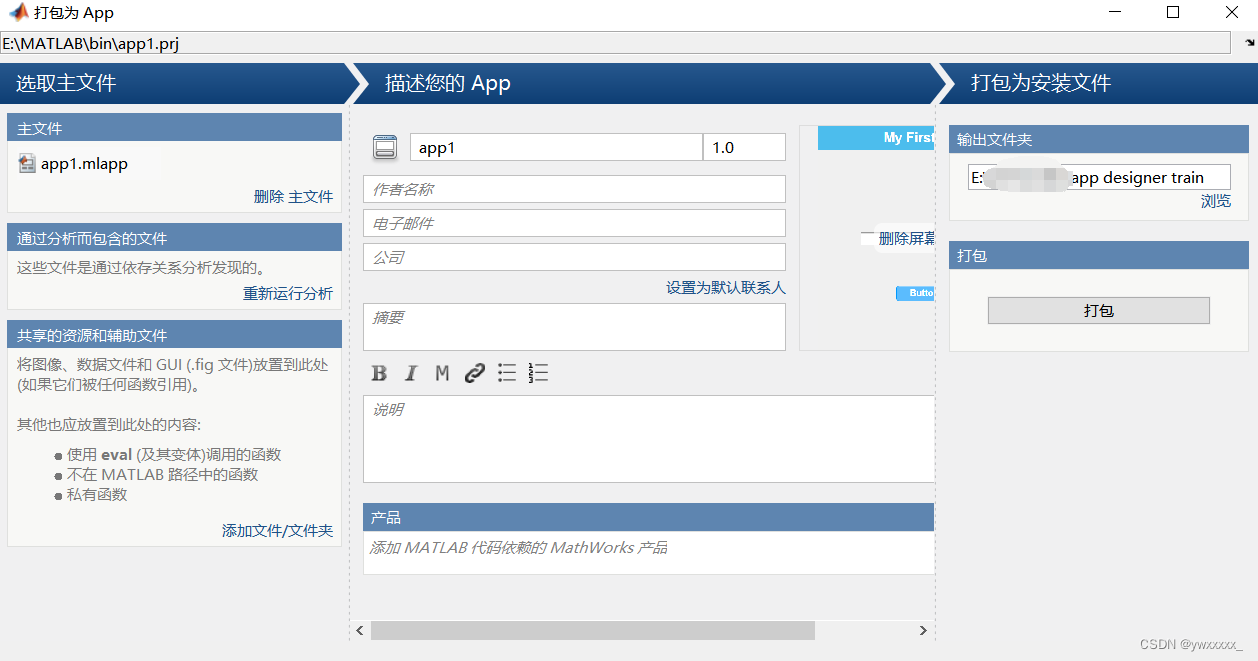The height and width of the screenshot is (661, 1258).
Task: Click the 输出文件夹 section header
Action: (1099, 139)
